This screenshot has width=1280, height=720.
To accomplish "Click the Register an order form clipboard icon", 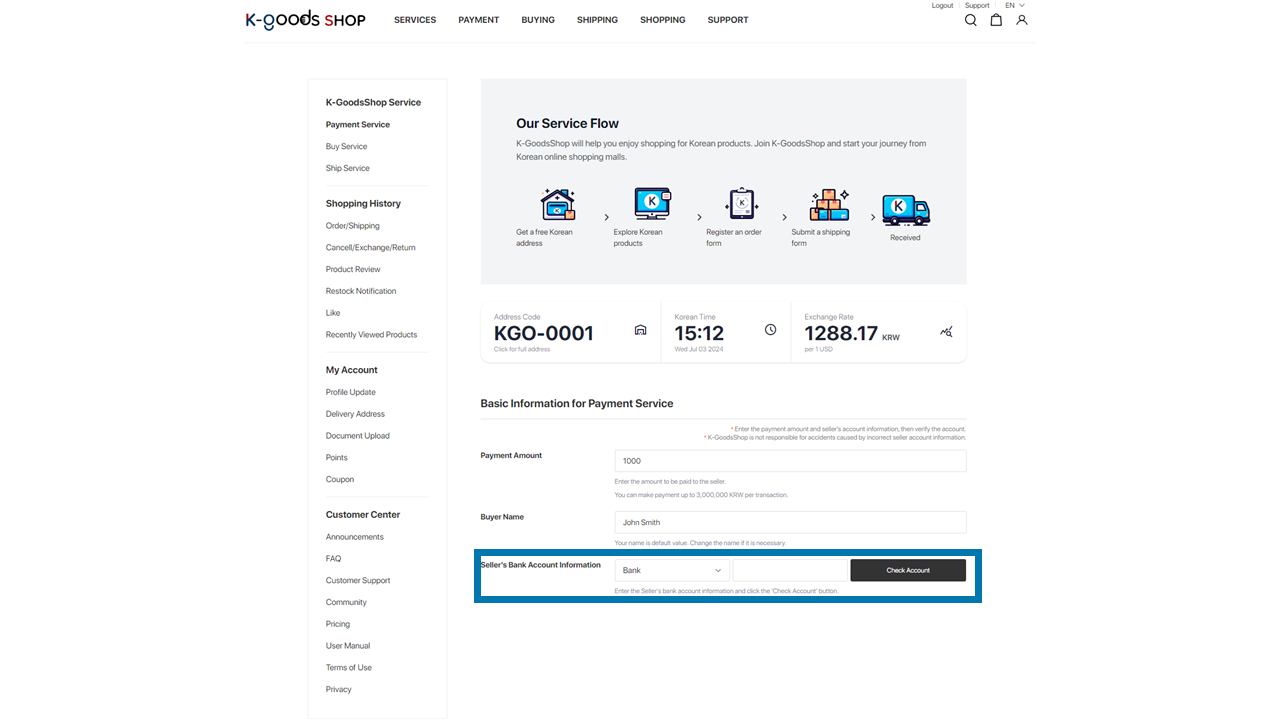I will (742, 204).
